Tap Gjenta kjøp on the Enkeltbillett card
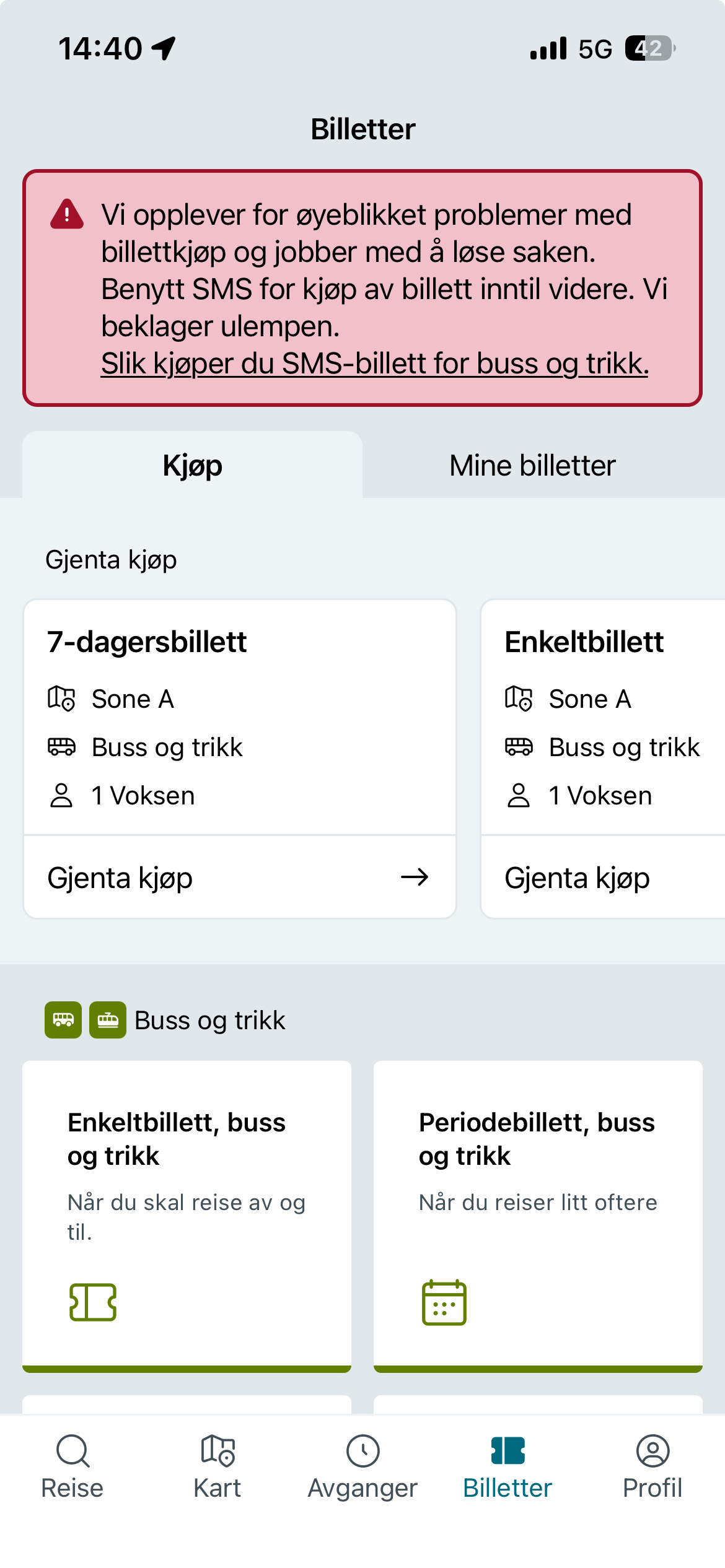The height and width of the screenshot is (1568, 725). tap(578, 878)
